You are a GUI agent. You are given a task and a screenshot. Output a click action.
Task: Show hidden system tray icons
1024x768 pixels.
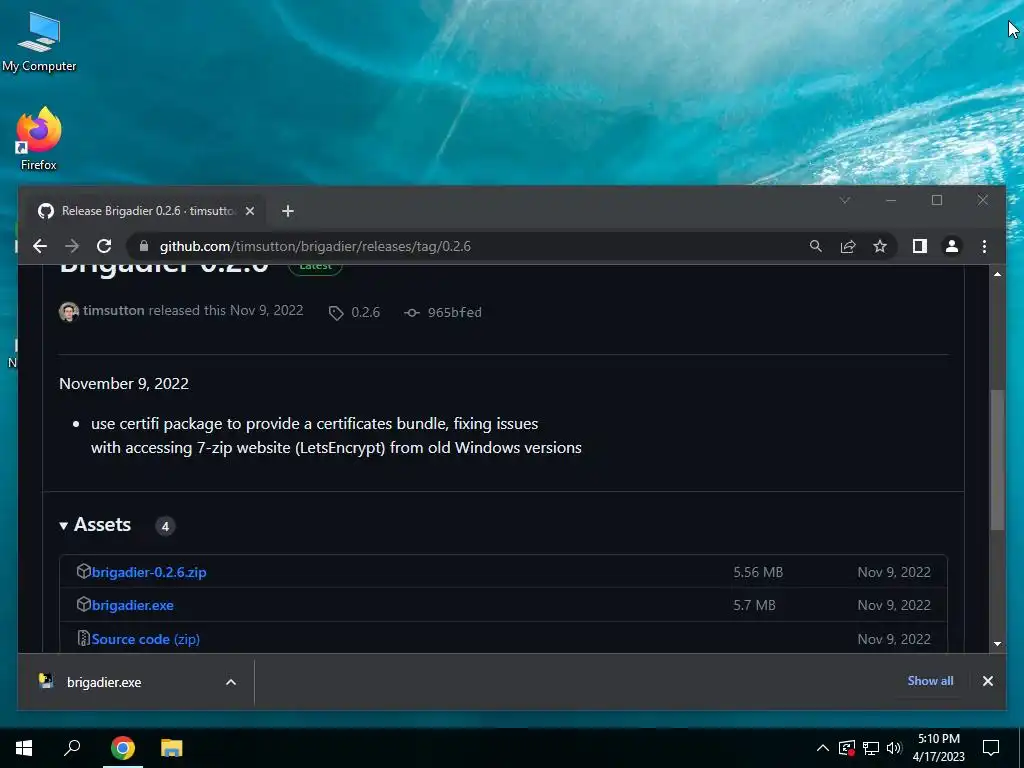point(823,748)
